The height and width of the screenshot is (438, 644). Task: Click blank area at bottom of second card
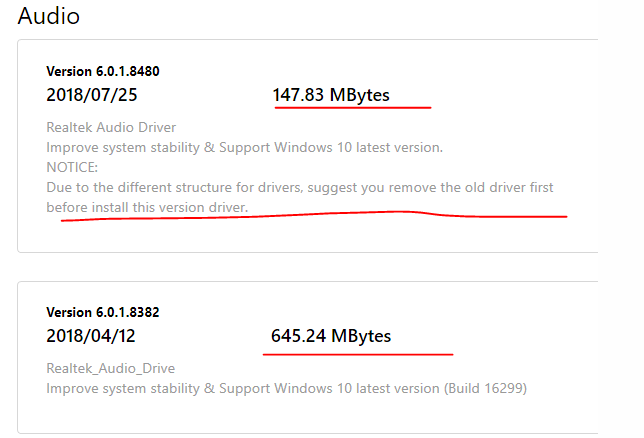(x=308, y=415)
